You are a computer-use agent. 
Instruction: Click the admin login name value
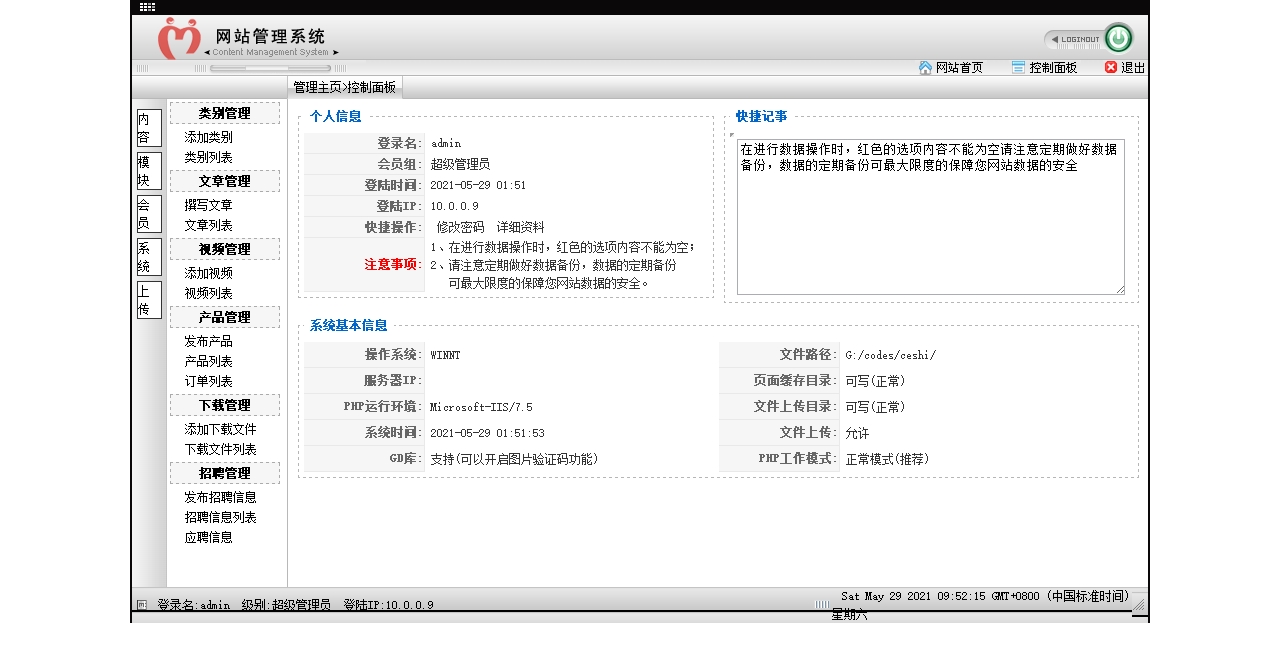[x=446, y=144]
